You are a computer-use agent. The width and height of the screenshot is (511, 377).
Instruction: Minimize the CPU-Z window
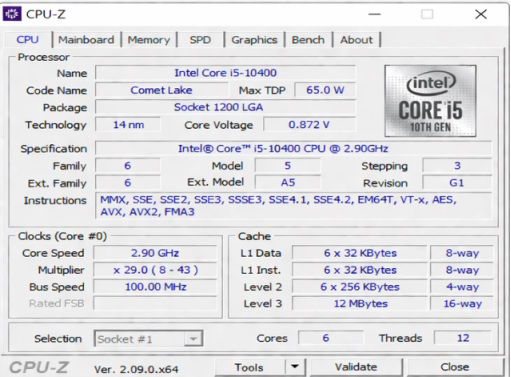coord(375,14)
